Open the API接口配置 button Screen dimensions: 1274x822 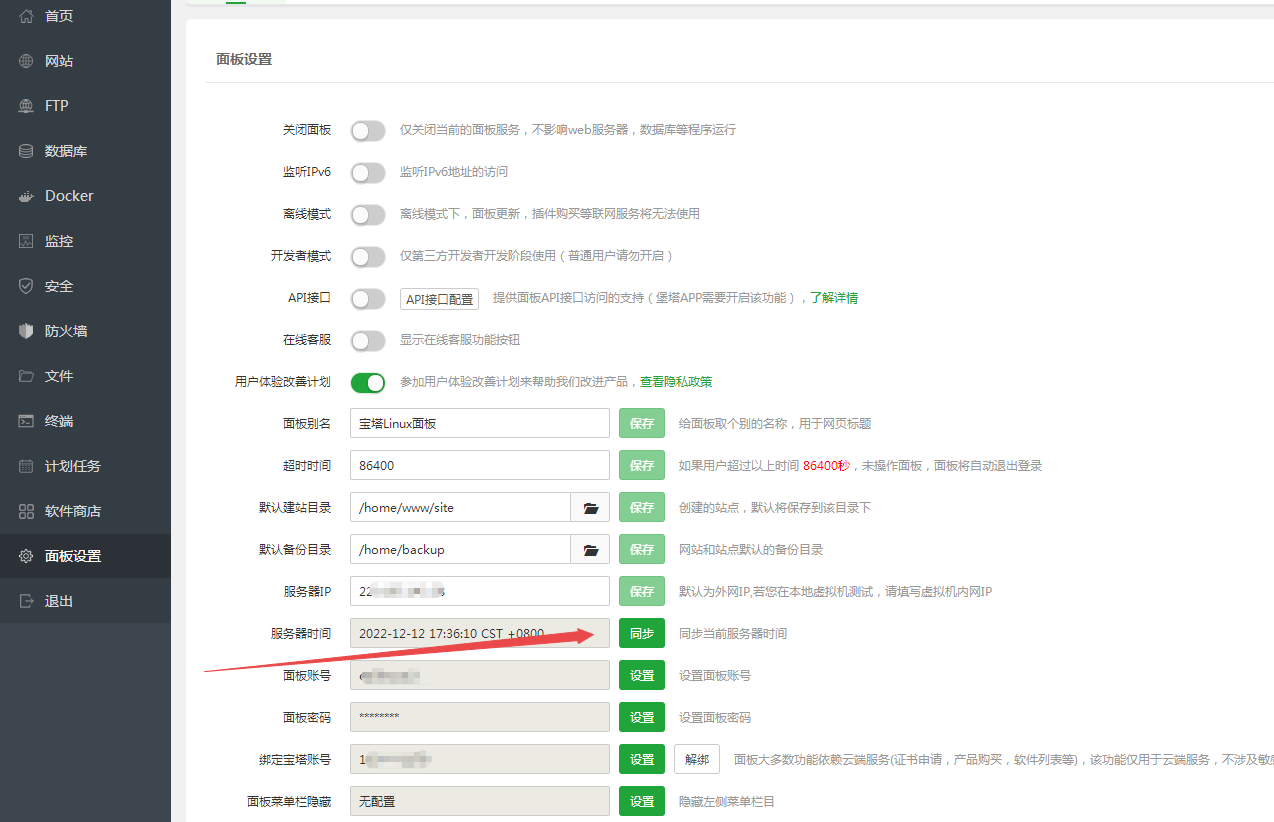click(439, 299)
